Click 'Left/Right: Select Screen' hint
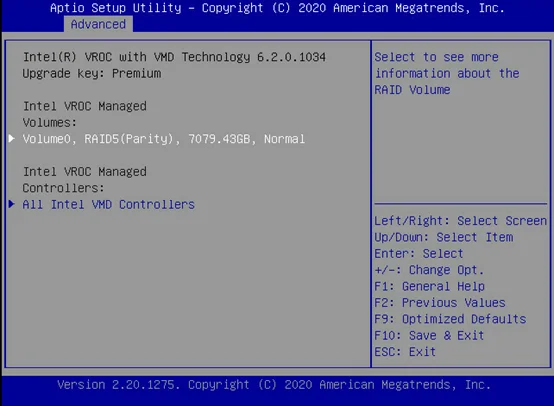554x406 pixels. pos(461,221)
